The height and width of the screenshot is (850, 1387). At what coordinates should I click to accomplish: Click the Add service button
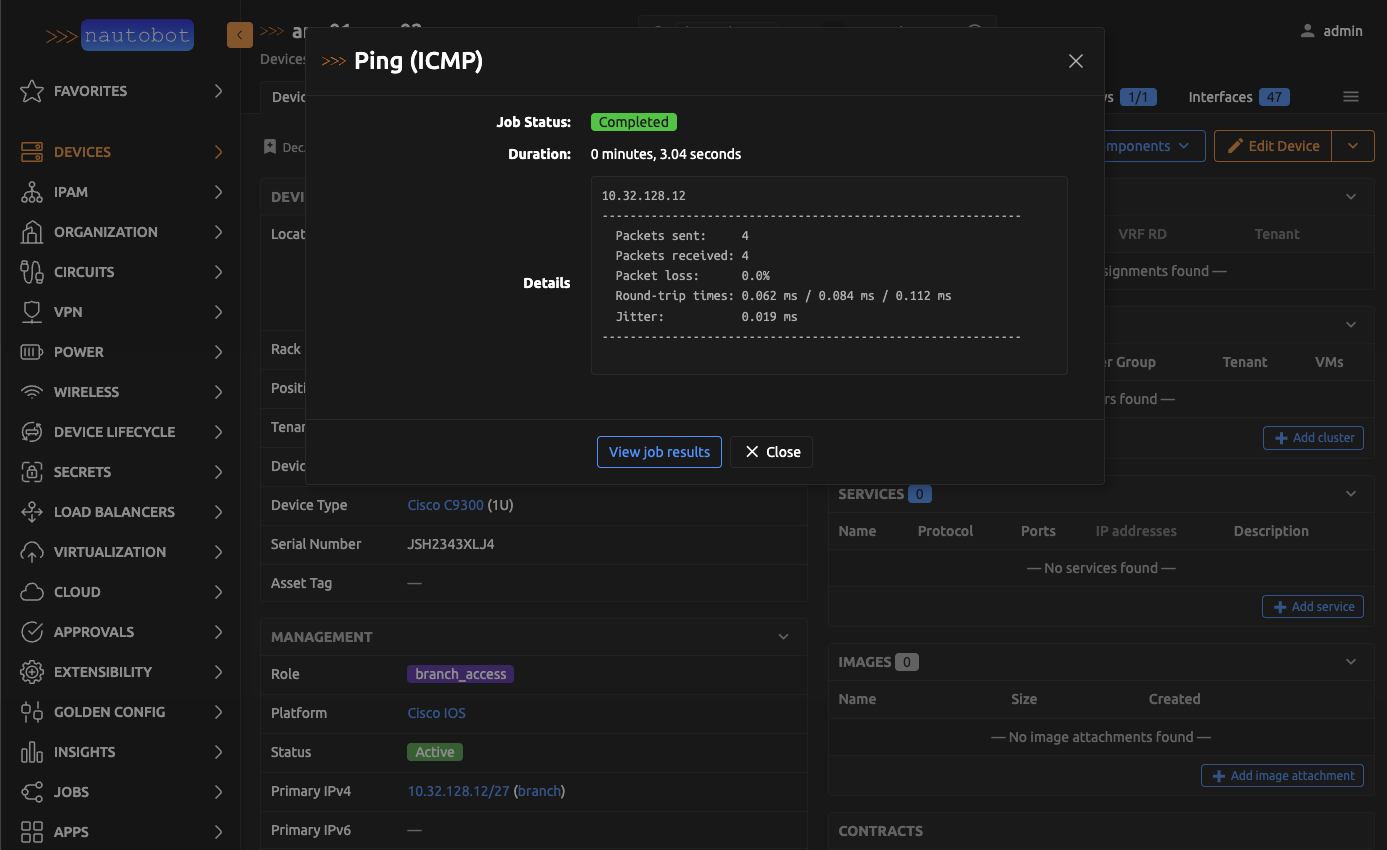click(1312, 607)
